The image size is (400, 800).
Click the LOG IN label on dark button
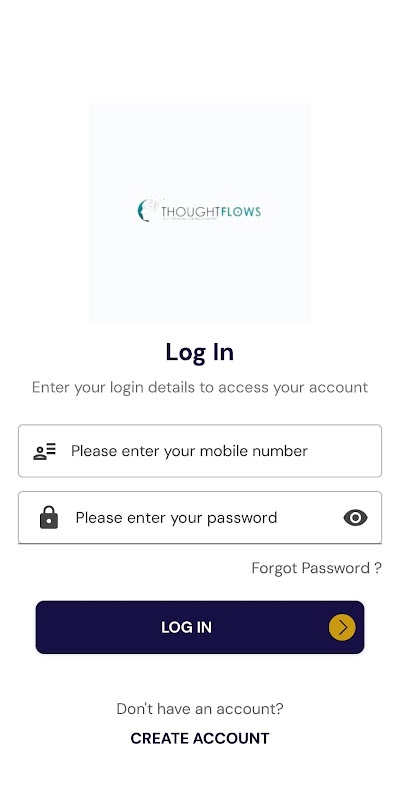pos(186,628)
